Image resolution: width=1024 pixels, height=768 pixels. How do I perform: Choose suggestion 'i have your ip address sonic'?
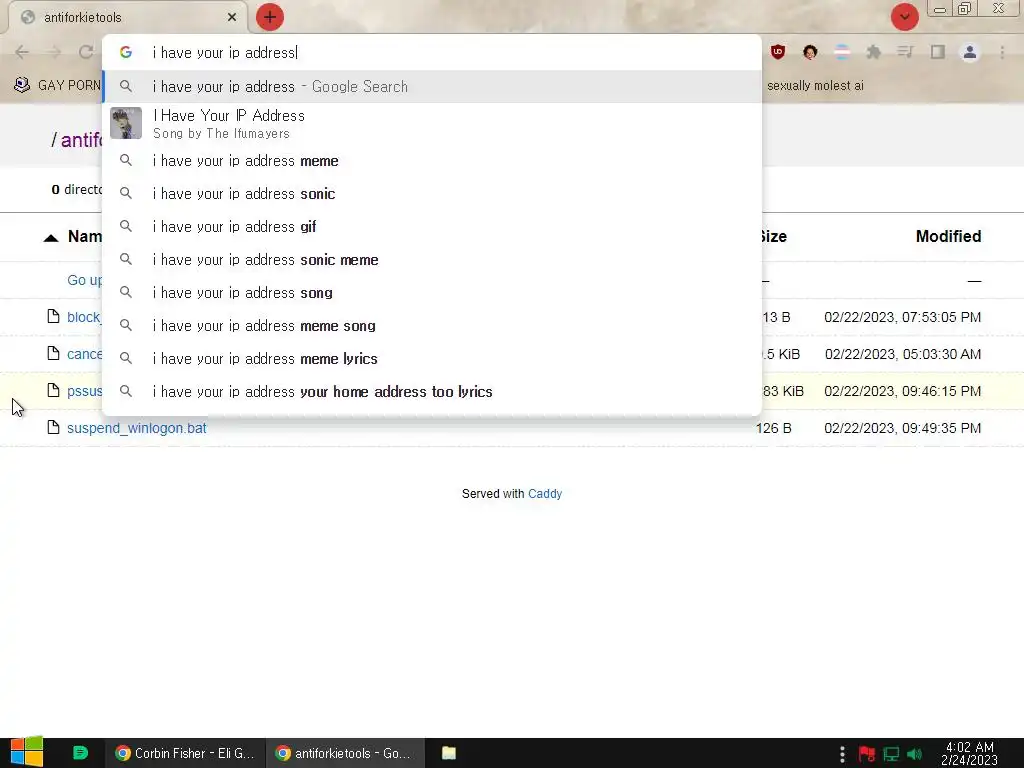tap(432, 193)
